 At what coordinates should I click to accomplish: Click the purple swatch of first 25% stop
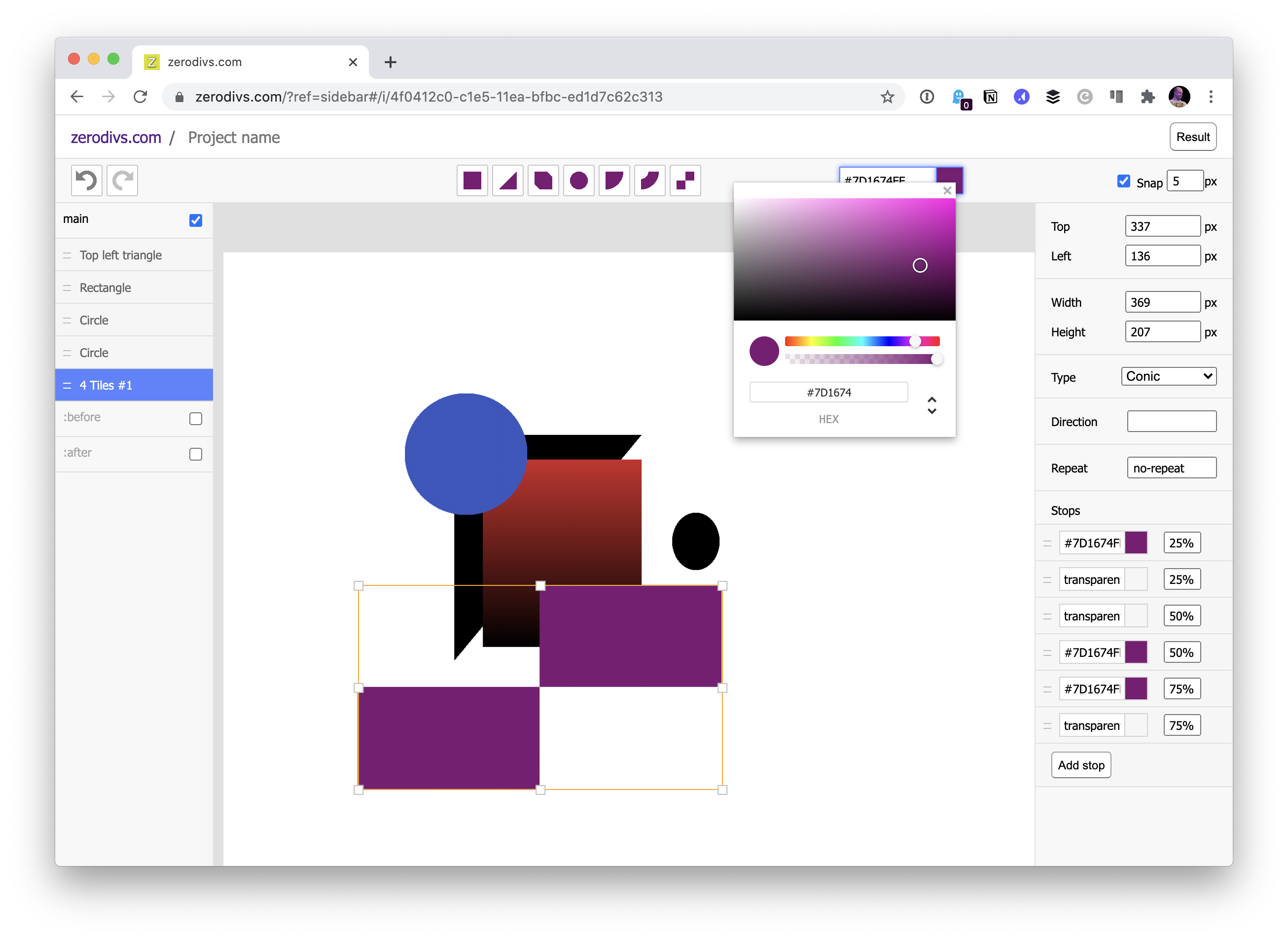[x=1136, y=543]
